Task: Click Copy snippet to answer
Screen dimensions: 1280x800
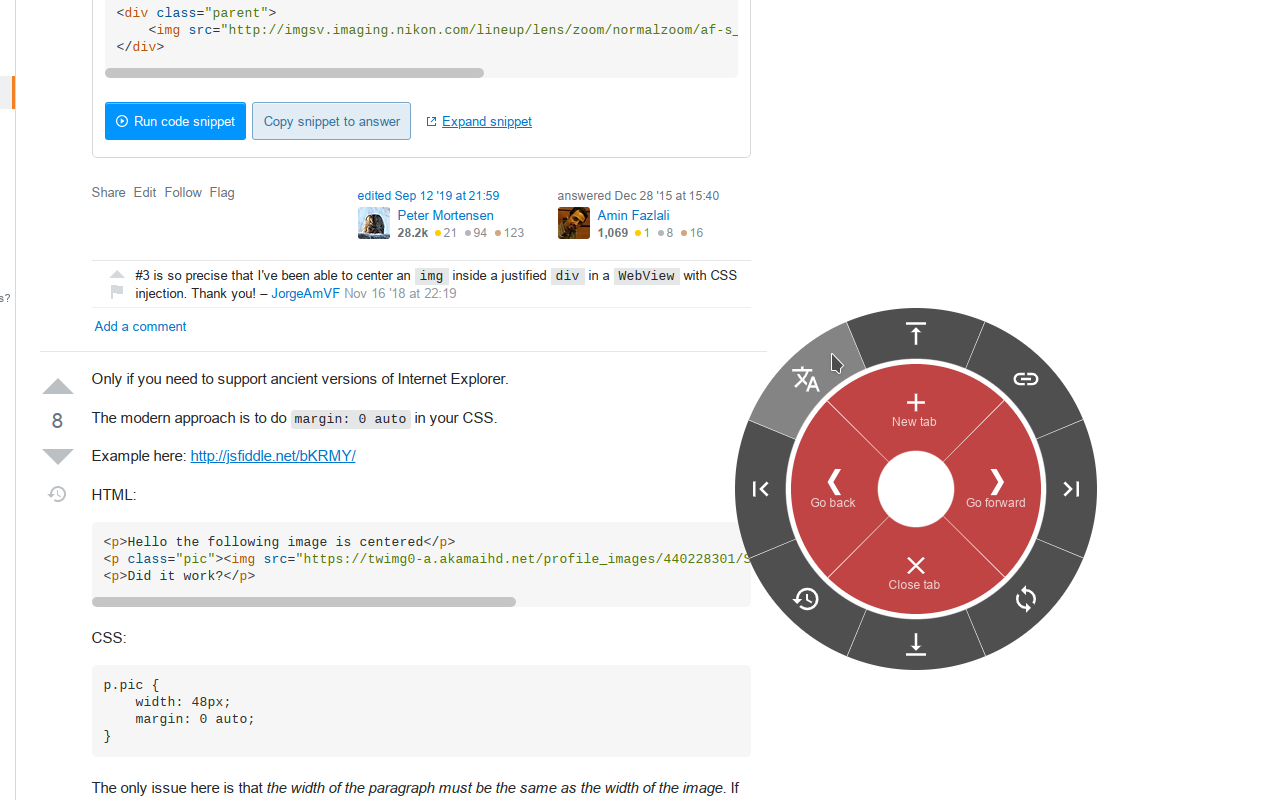Action: coord(331,121)
